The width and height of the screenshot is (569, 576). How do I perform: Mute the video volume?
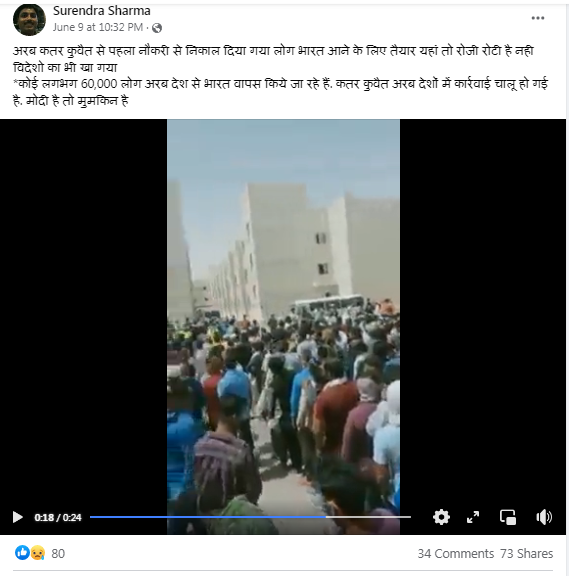point(544,517)
